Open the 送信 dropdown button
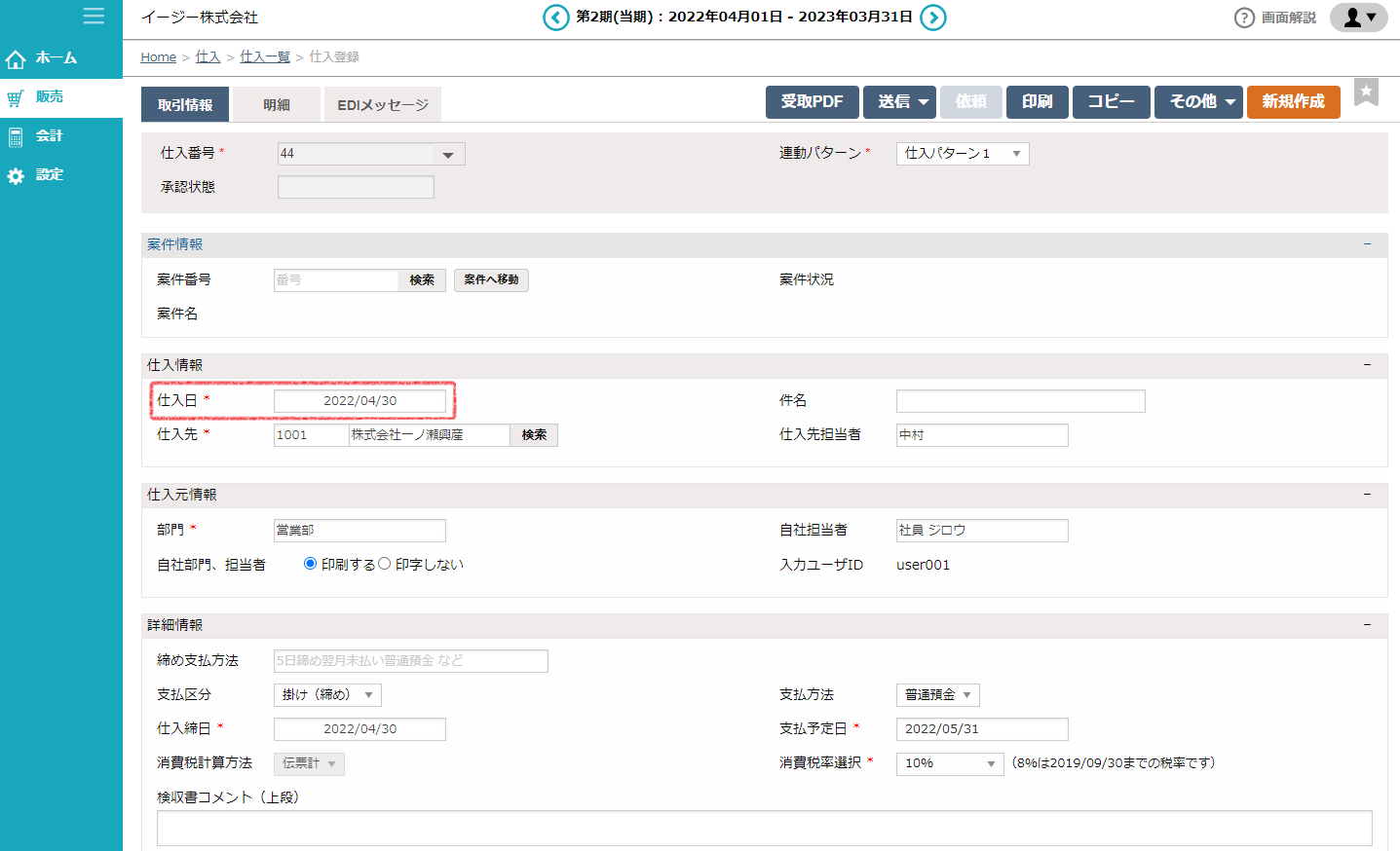This screenshot has height=851, width=1400. click(899, 102)
